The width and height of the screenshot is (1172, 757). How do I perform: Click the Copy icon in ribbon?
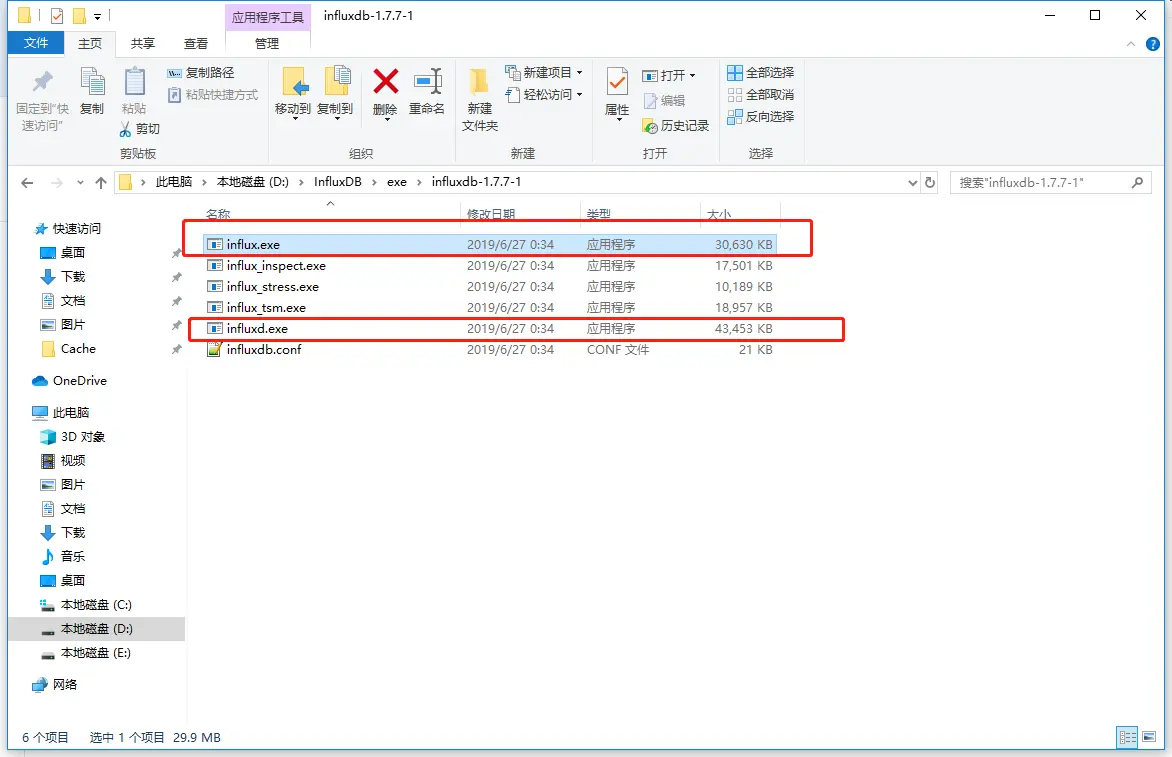point(93,82)
